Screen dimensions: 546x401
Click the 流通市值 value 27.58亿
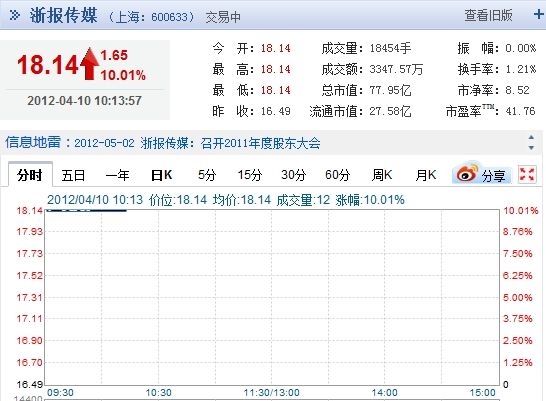click(390, 111)
